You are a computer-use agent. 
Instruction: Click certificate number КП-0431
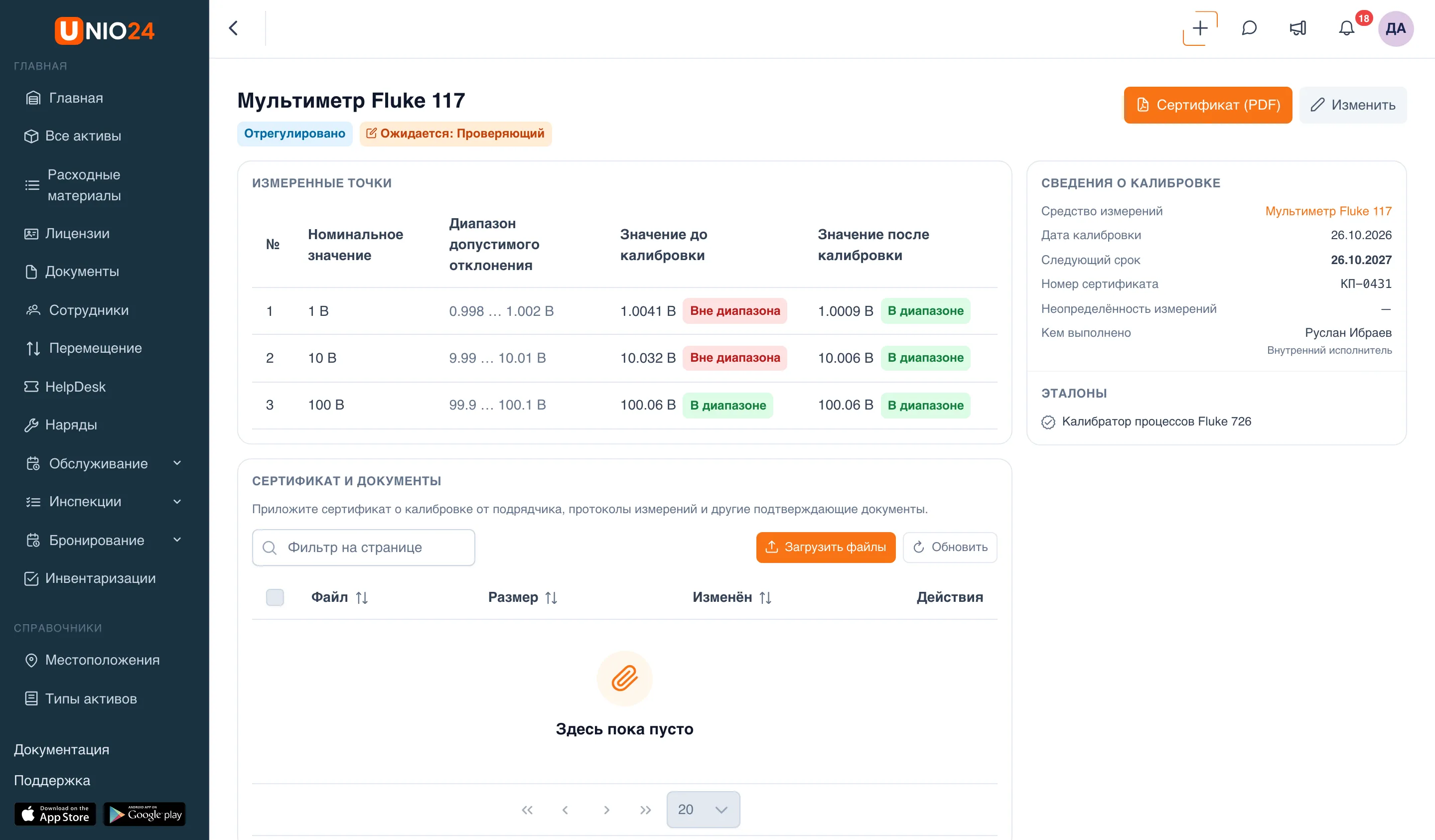click(1366, 283)
